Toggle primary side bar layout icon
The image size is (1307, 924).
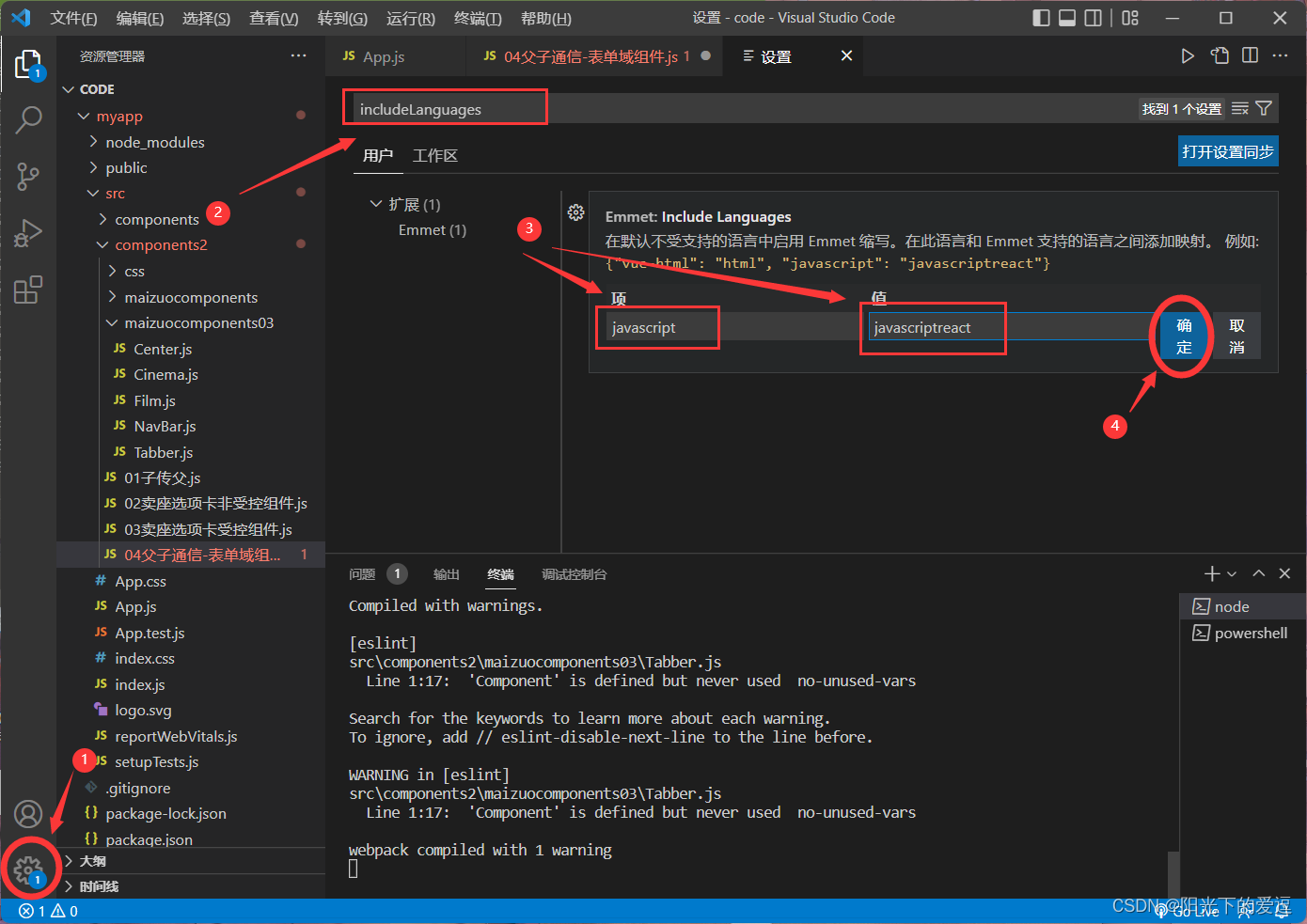click(1041, 18)
